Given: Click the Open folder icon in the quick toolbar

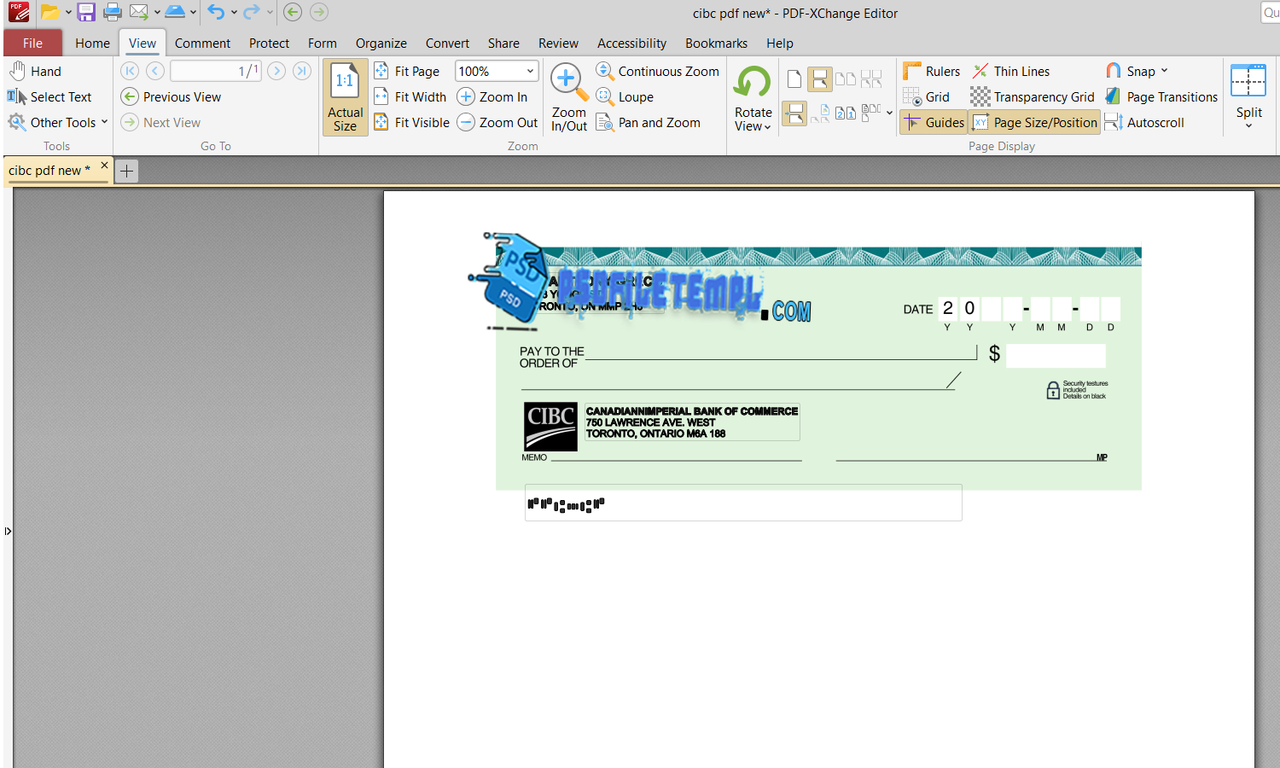Looking at the screenshot, I should (x=49, y=12).
